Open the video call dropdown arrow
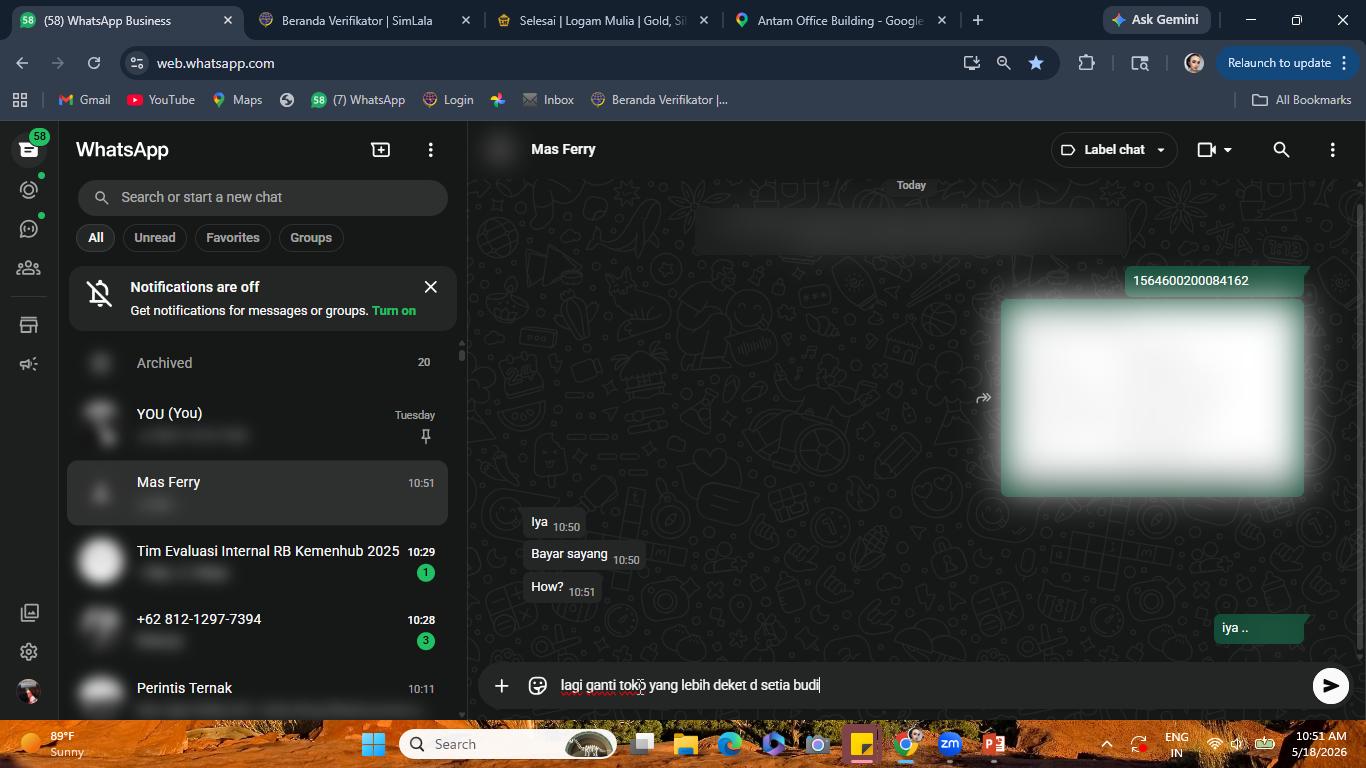Image resolution: width=1366 pixels, height=768 pixels. point(1228,150)
